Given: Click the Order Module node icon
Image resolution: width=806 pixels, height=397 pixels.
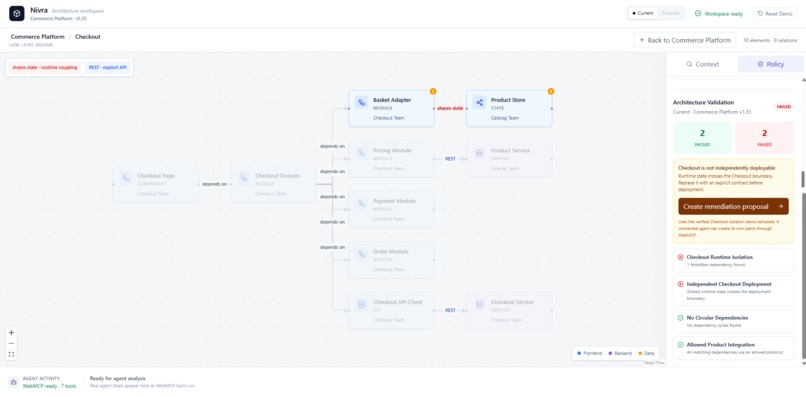Looking at the screenshot, I should point(361,254).
